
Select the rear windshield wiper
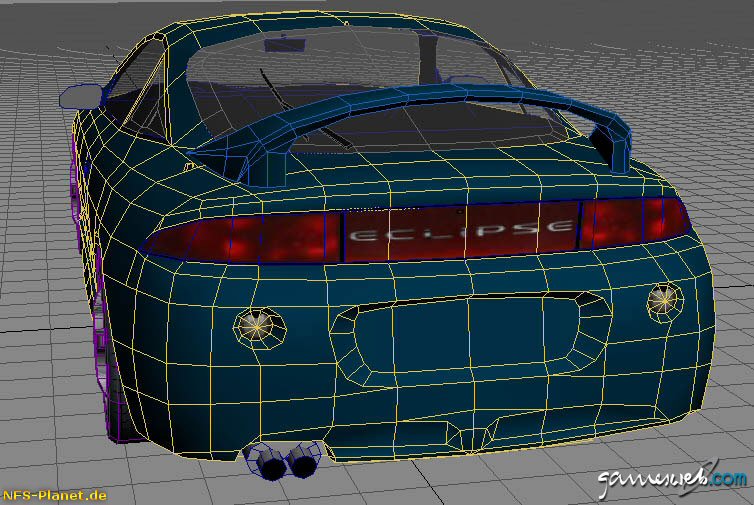(304, 109)
